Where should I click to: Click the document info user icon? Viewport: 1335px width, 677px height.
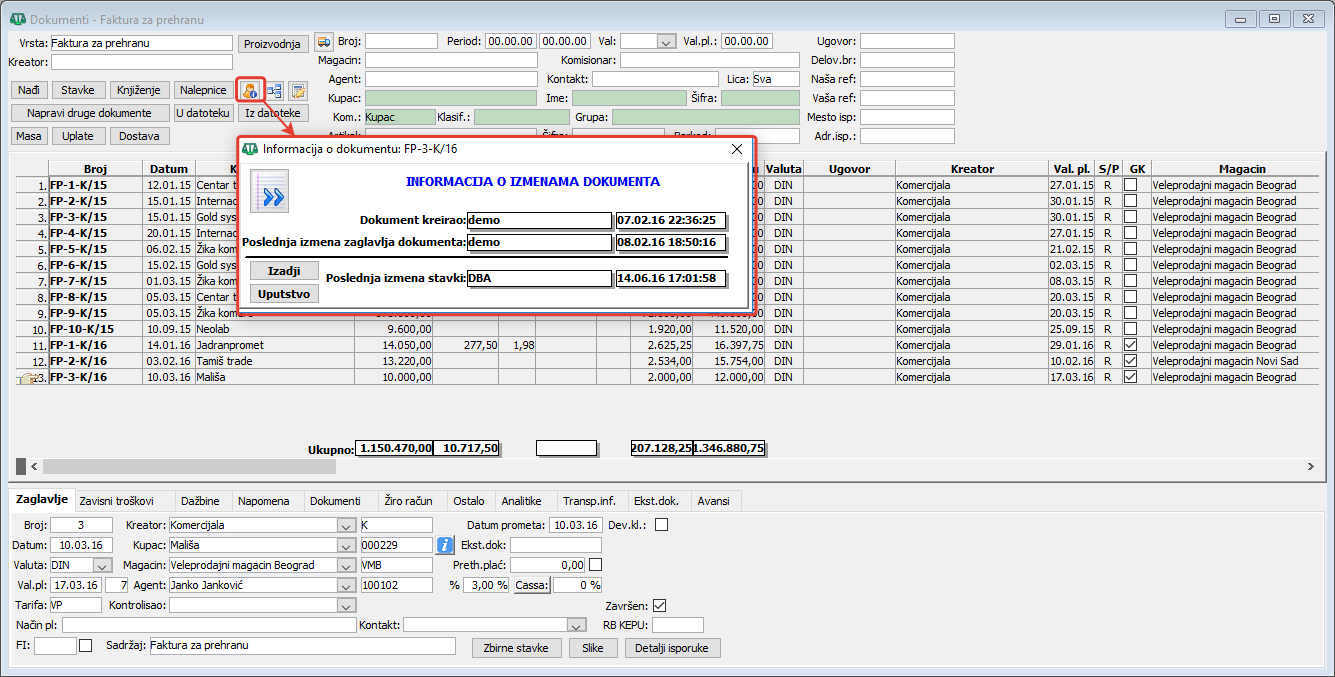click(x=250, y=90)
